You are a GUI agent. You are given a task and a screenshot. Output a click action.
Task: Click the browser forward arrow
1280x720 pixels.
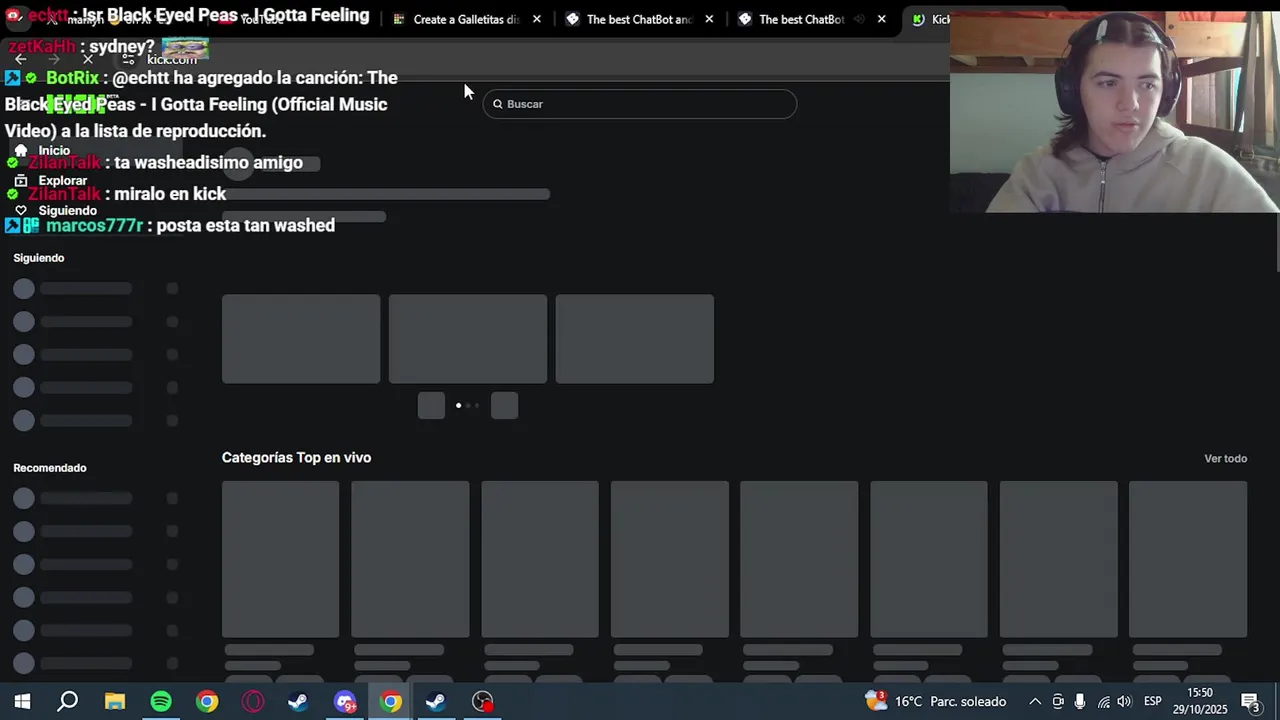(x=54, y=59)
